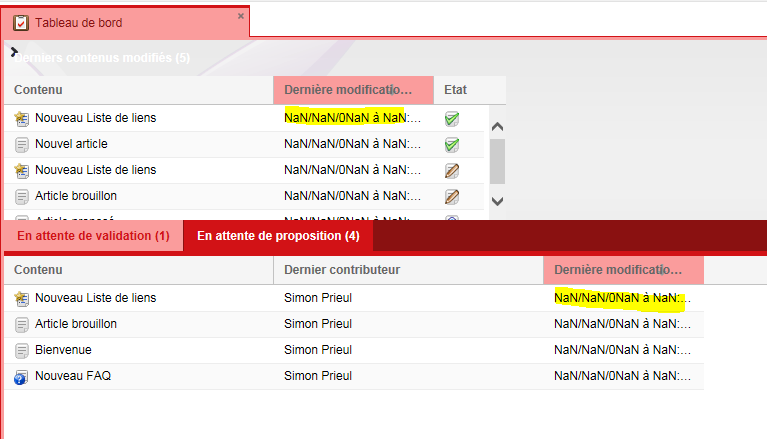Close the Tableau de bord tab
This screenshot has width=767, height=439.
tap(240, 16)
